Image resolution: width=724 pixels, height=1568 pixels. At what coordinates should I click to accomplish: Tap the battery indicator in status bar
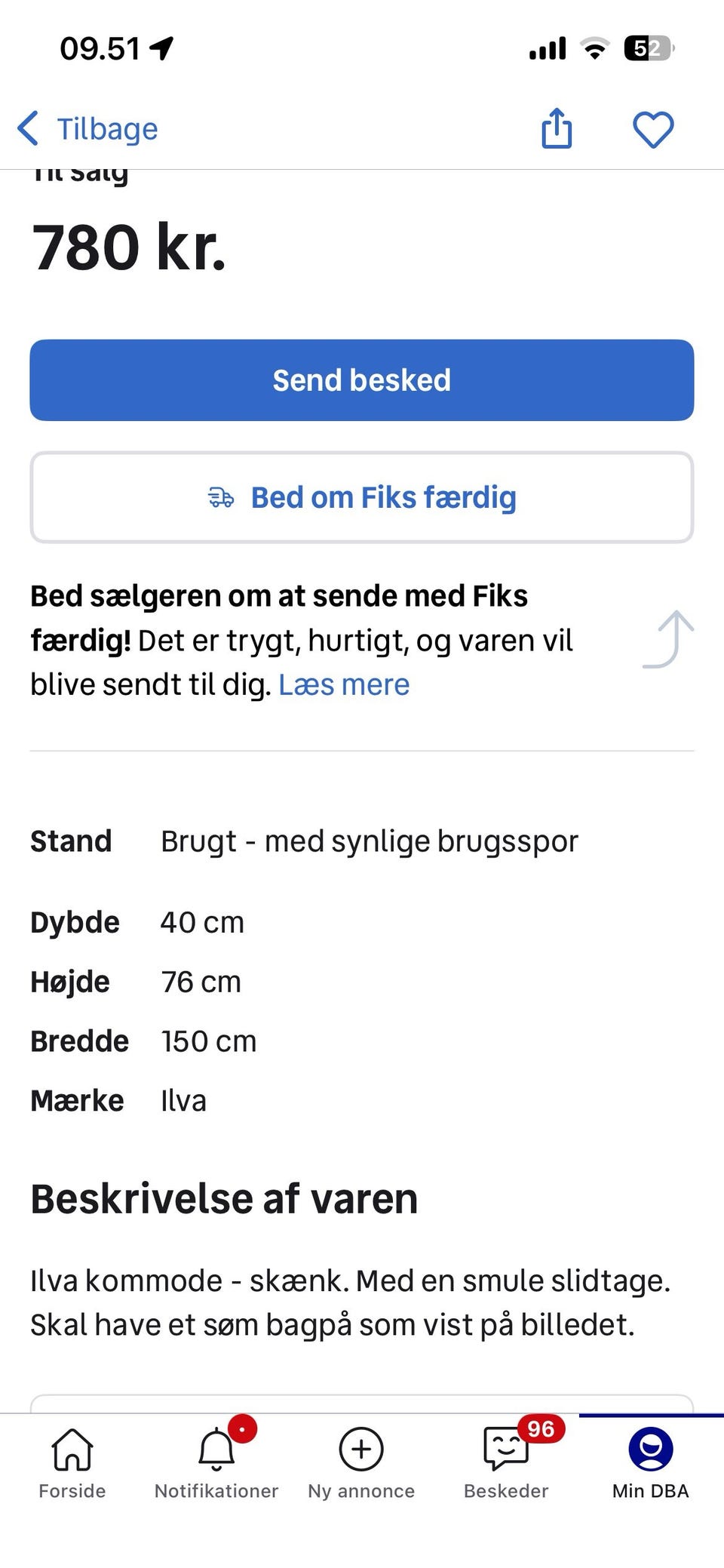(648, 49)
